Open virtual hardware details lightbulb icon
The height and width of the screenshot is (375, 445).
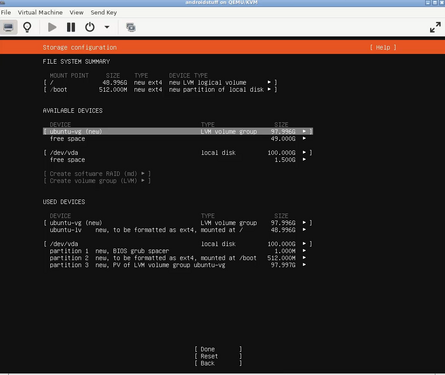pyautogui.click(x=27, y=27)
